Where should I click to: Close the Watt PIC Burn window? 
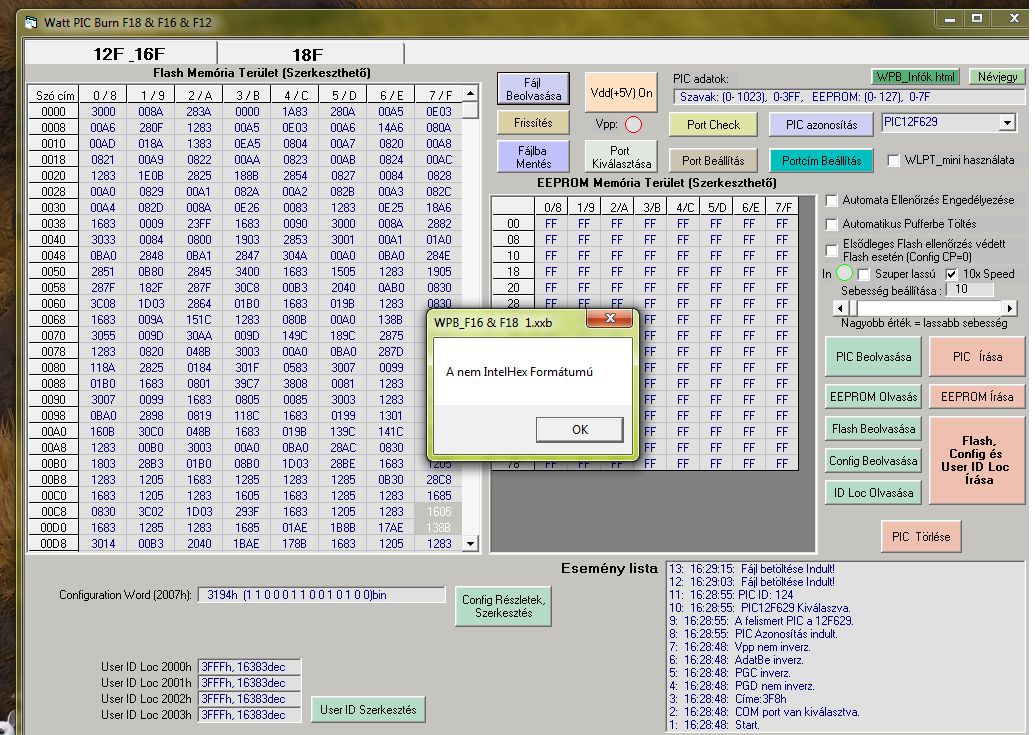1015,19
